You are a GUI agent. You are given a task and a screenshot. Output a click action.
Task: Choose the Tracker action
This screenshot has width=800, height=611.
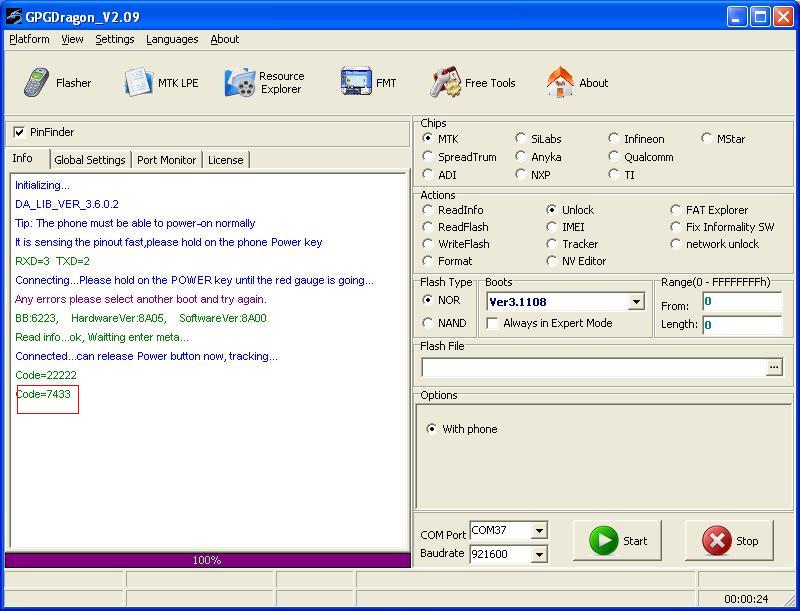click(x=551, y=244)
